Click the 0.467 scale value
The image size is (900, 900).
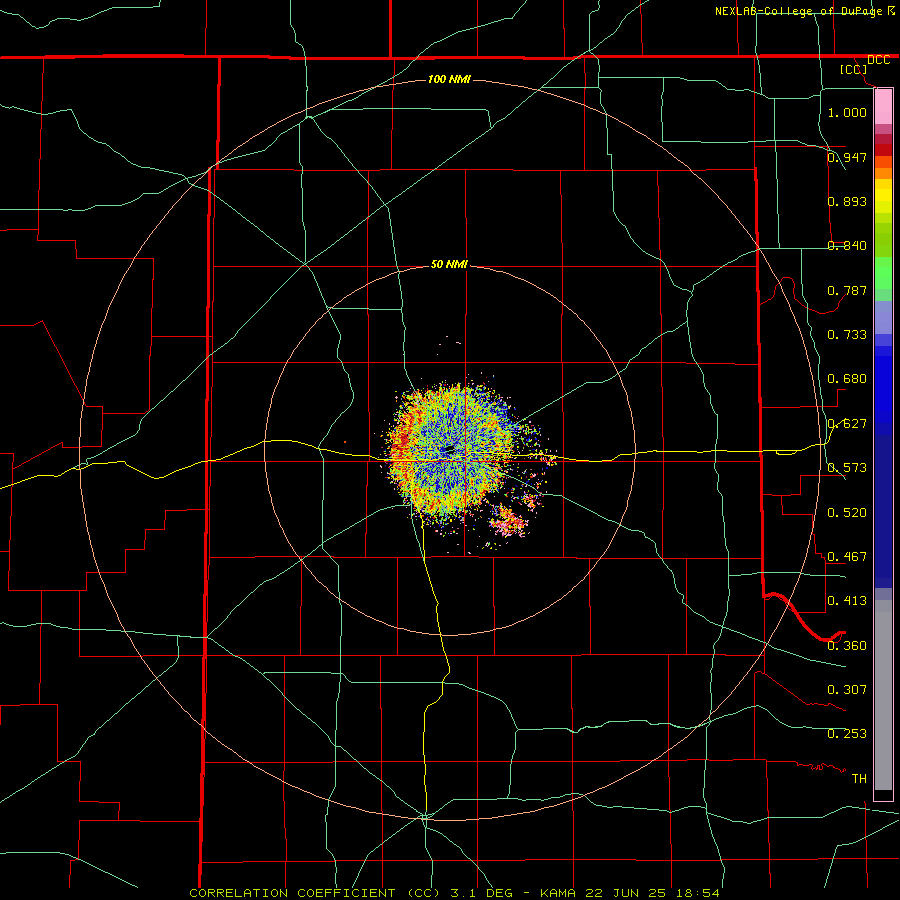coord(847,557)
